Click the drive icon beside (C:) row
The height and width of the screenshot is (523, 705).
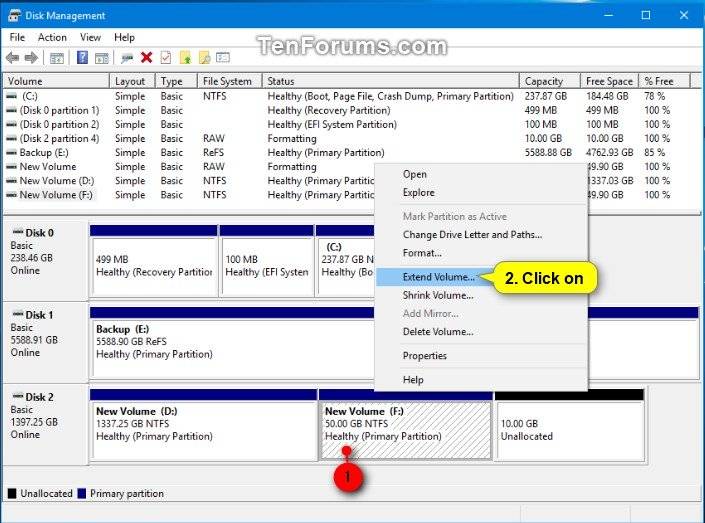[x=12, y=96]
